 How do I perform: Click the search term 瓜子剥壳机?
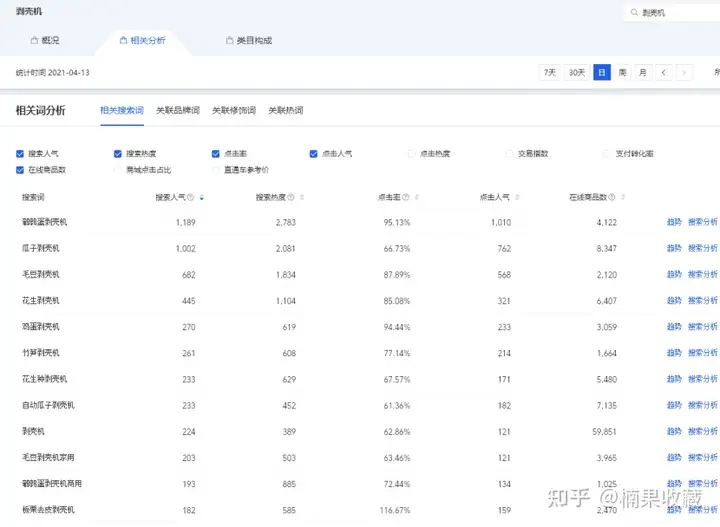click(41, 248)
